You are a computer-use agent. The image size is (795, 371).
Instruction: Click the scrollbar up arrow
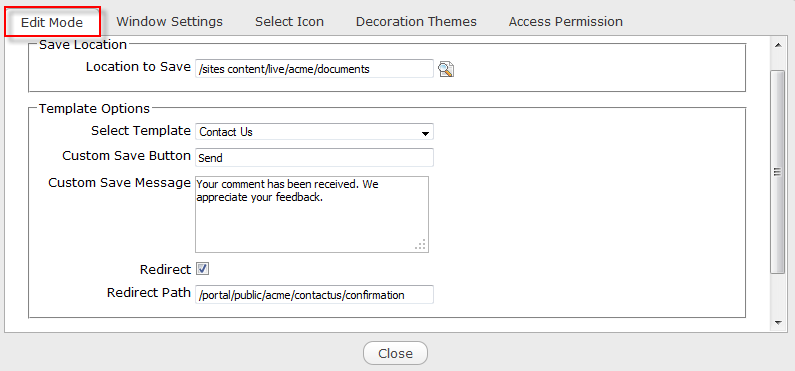tap(777, 46)
